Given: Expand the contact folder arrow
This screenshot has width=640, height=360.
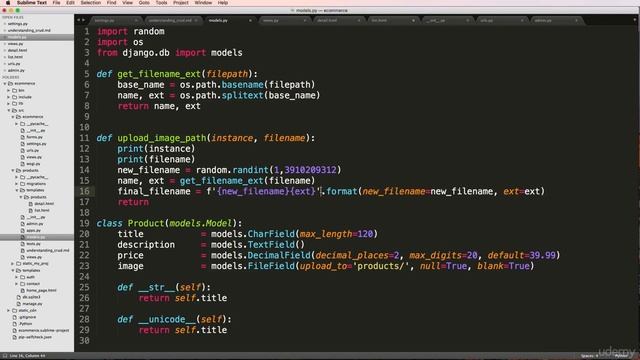Looking at the screenshot, I should (x=16, y=284).
